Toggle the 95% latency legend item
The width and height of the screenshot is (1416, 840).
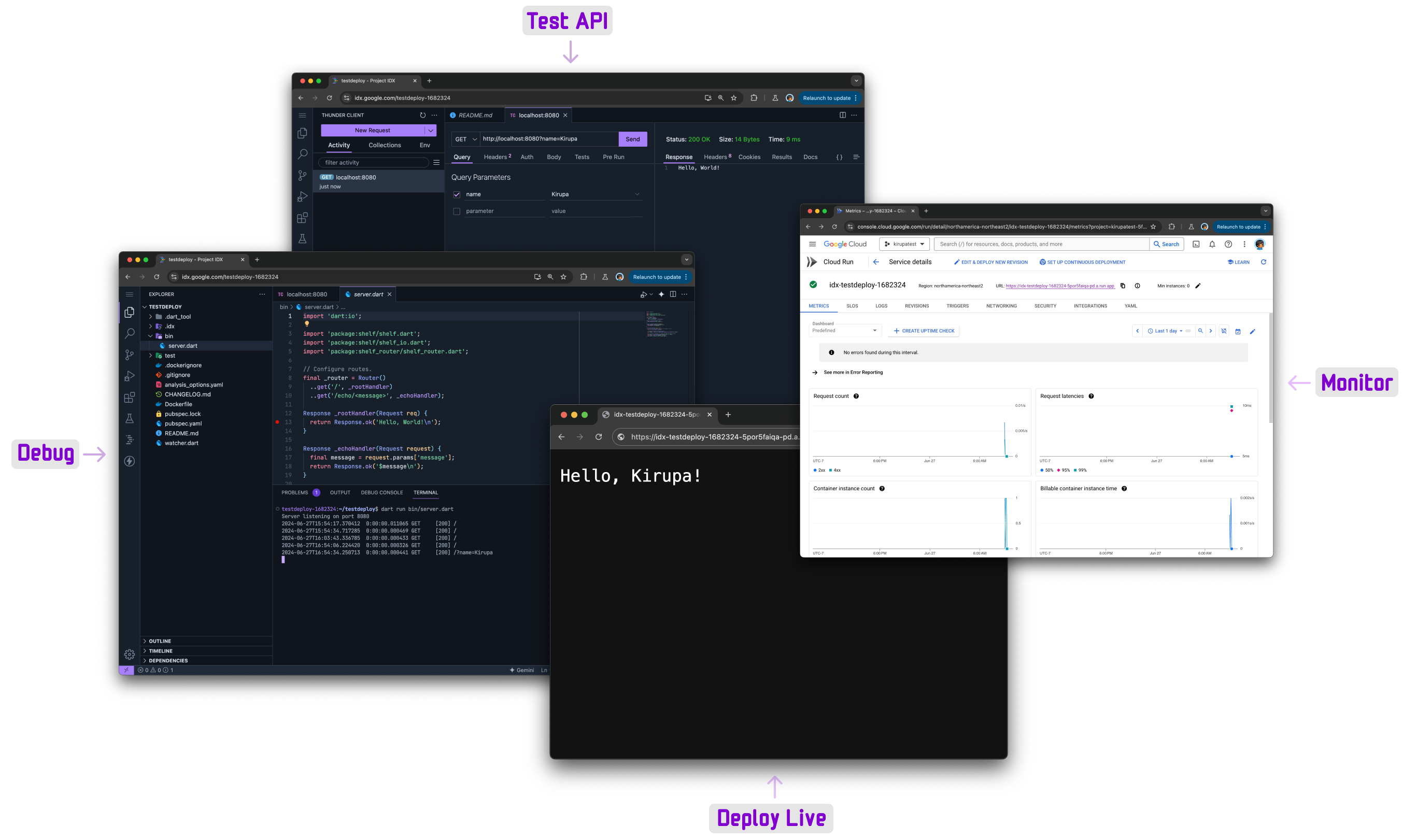(1063, 470)
